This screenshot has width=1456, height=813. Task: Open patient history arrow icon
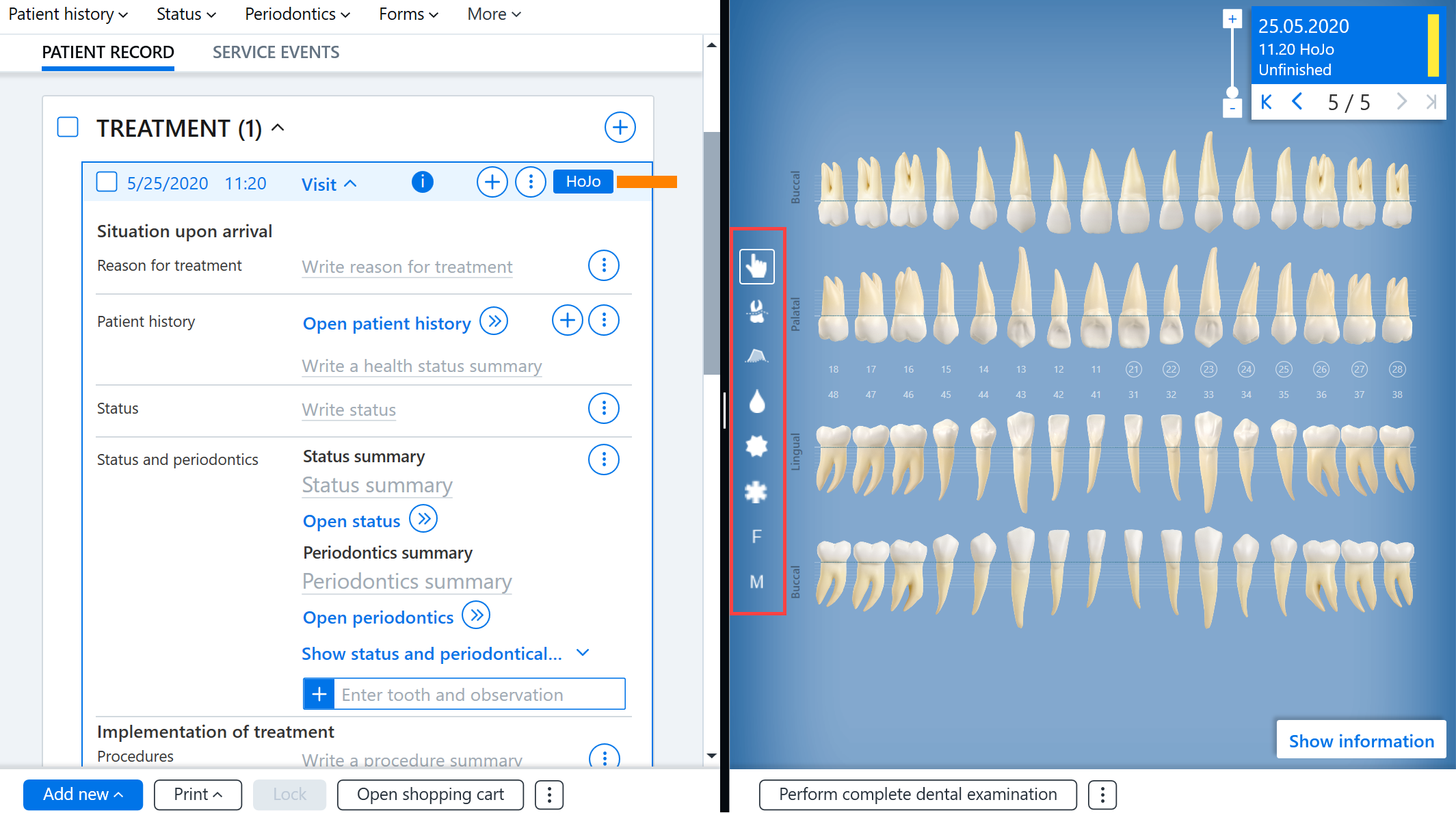tap(494, 321)
